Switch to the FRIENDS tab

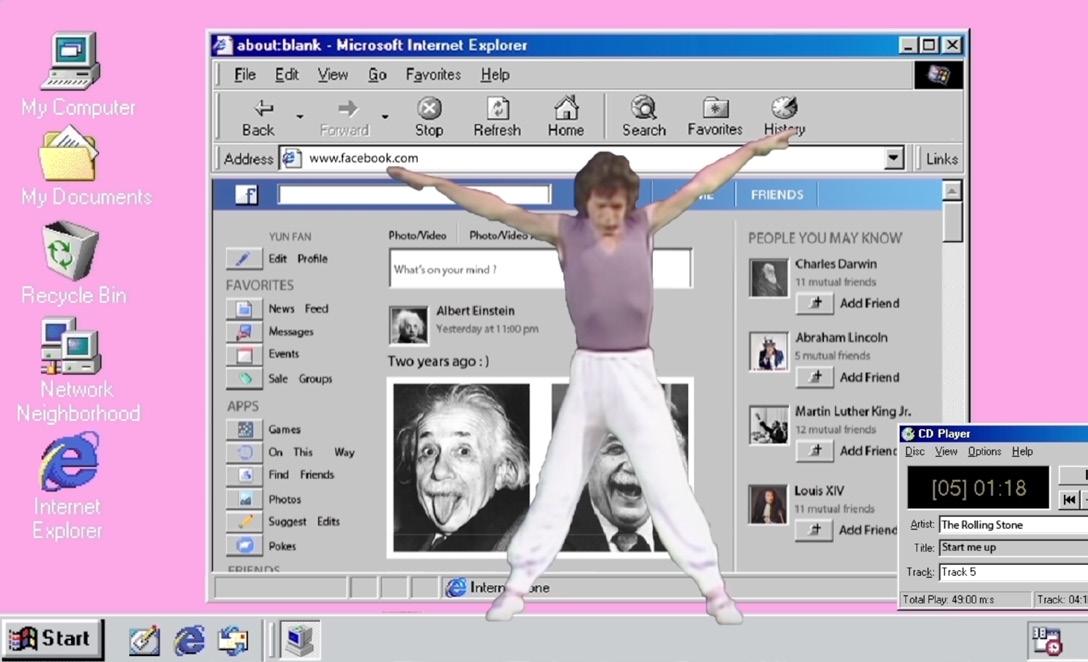tap(776, 195)
